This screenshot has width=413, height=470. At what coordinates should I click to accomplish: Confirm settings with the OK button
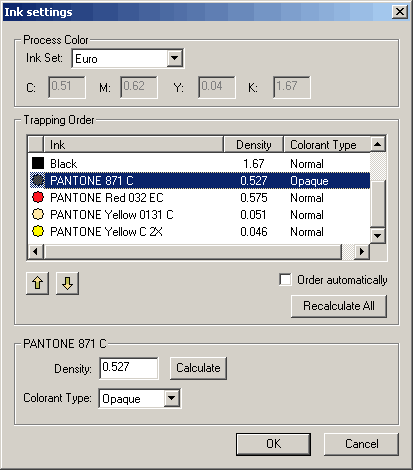tap(273, 444)
